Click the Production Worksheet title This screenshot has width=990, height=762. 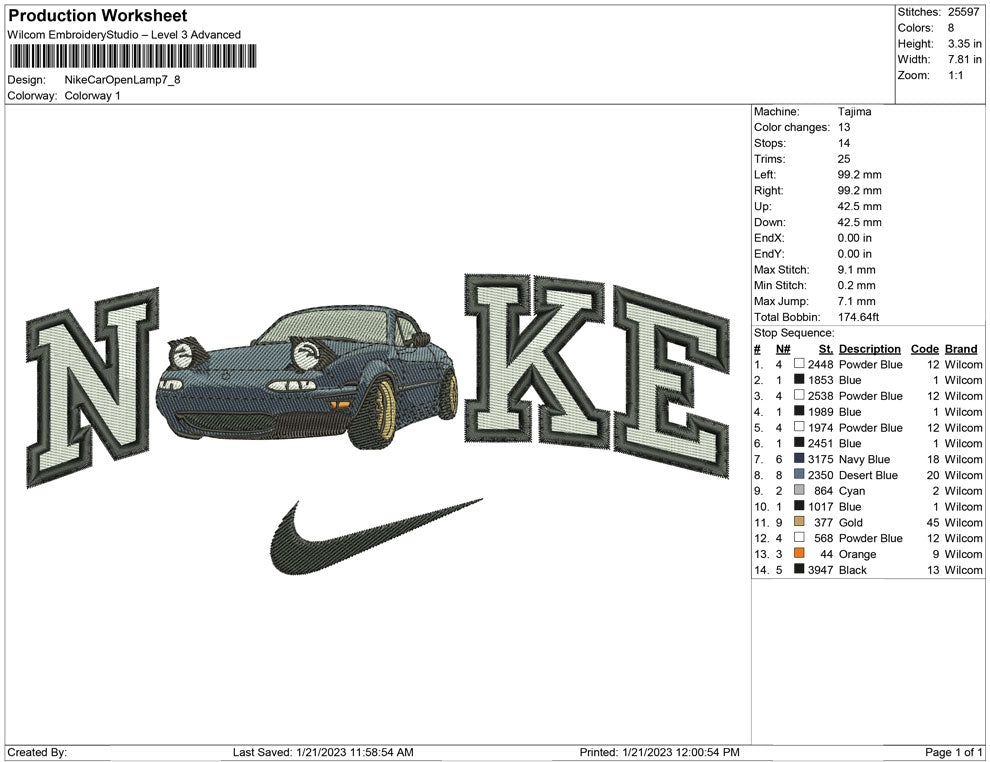pyautogui.click(x=97, y=16)
